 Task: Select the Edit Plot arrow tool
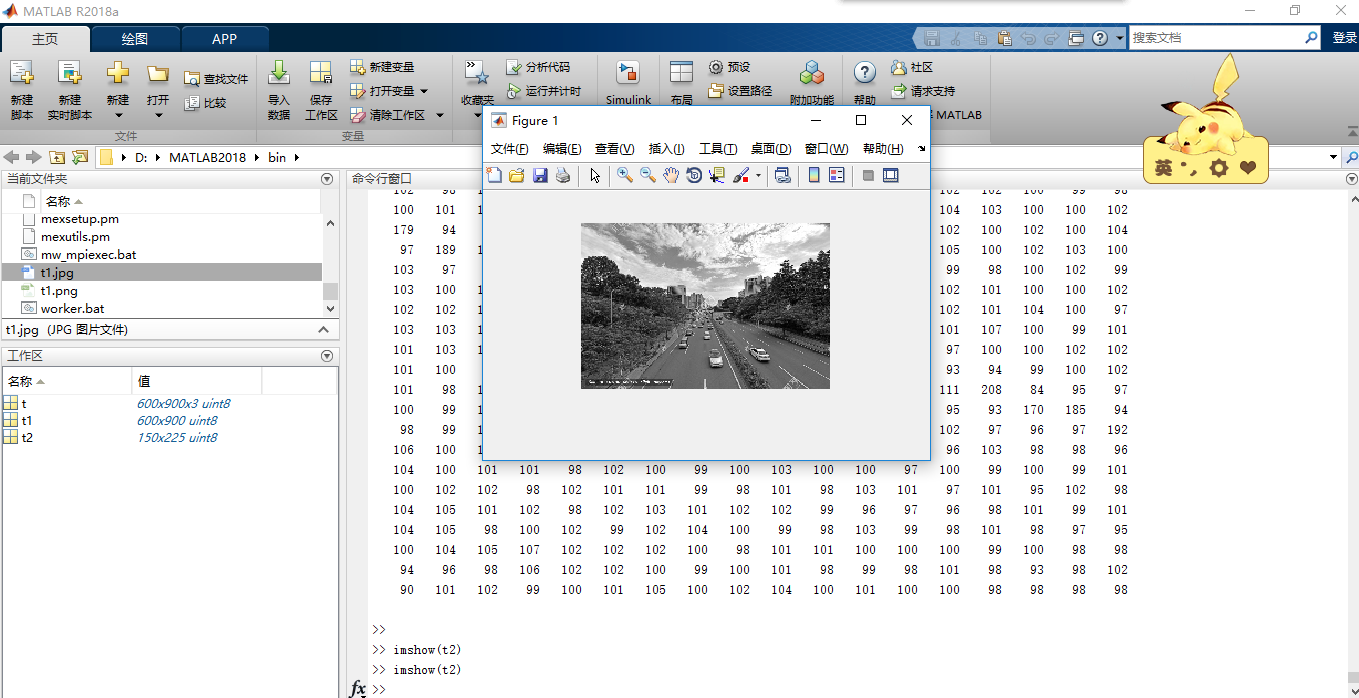click(595, 175)
